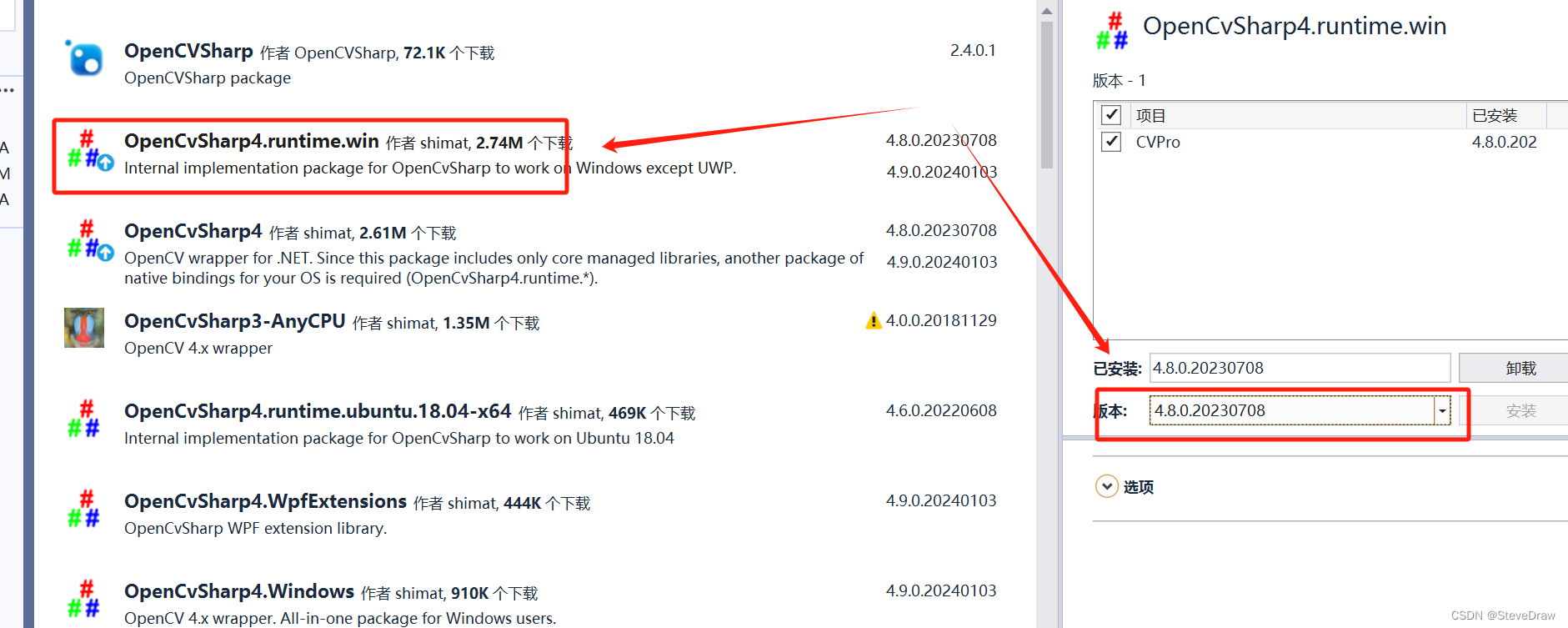This screenshot has height=628, width=1568.
Task: Click version 4.9.0.20240103 of OpenCvSharp4.WpfExtensions
Action: 941,500
